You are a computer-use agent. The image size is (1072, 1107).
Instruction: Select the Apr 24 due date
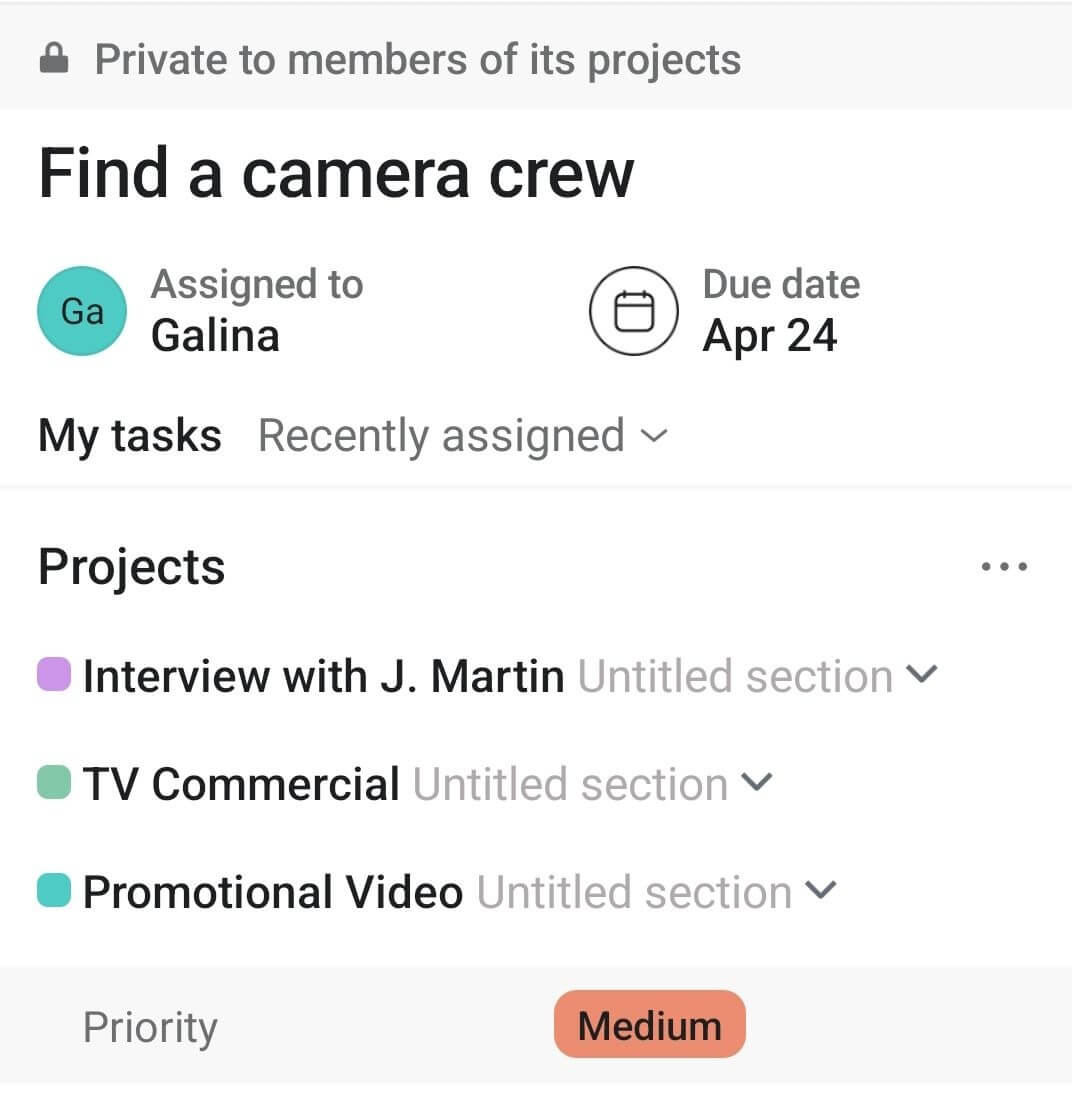coord(769,335)
